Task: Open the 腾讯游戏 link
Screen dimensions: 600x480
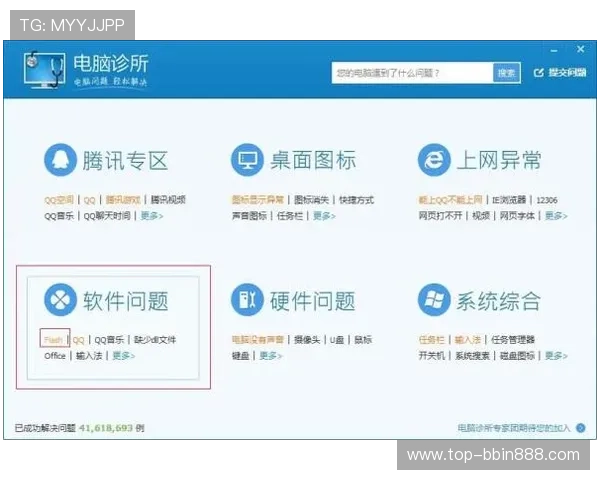Action: tap(123, 200)
